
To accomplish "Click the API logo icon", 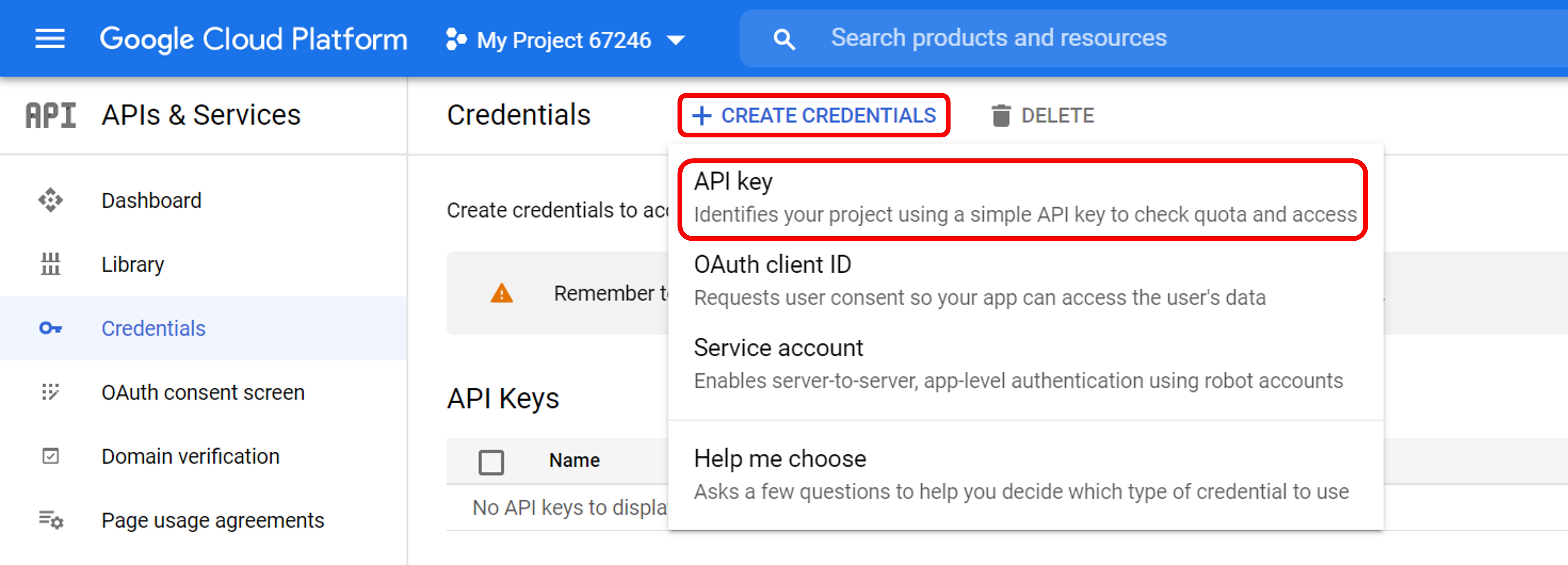I will tap(50, 115).
